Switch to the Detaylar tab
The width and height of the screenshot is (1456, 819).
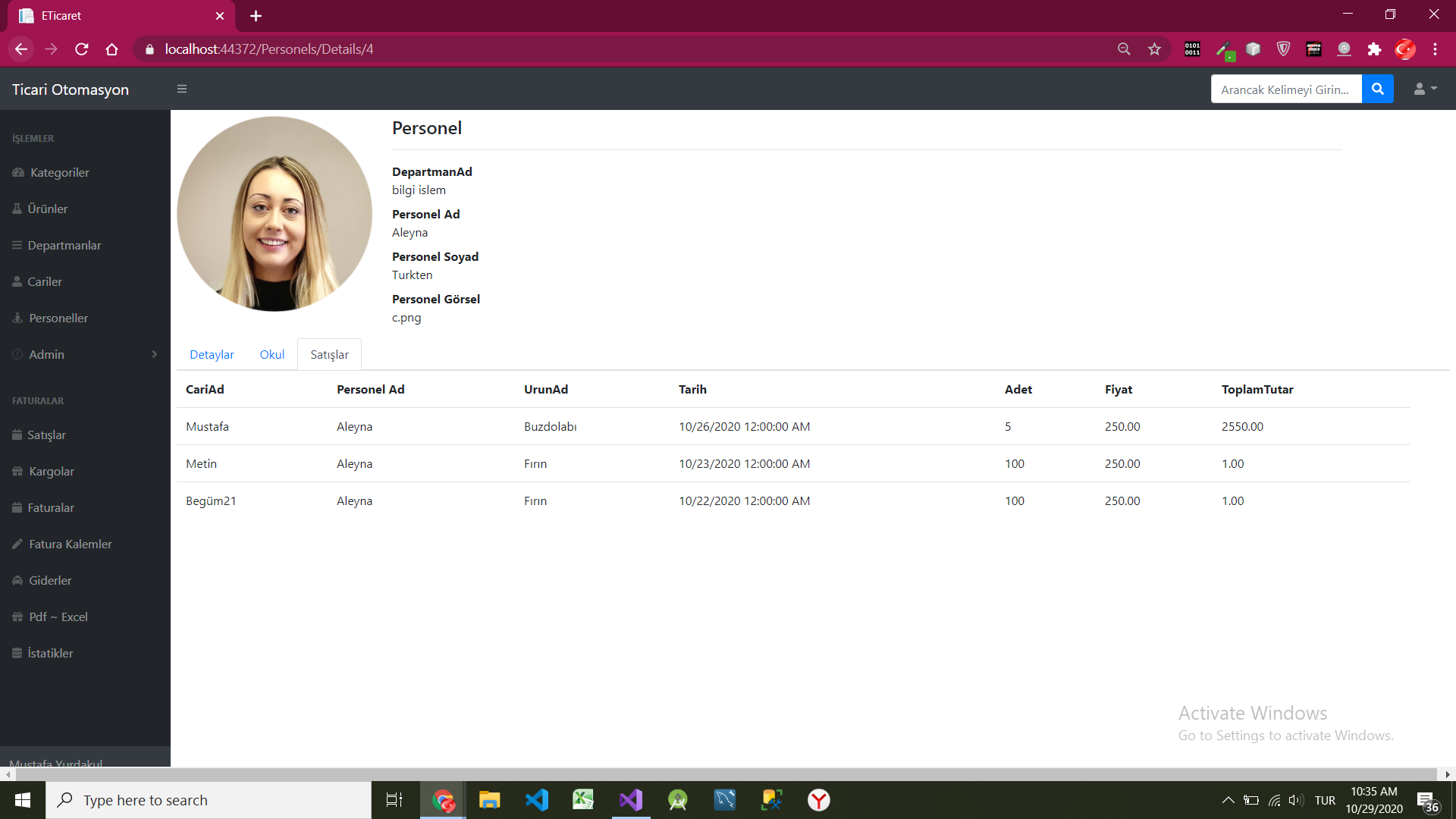[x=212, y=354]
